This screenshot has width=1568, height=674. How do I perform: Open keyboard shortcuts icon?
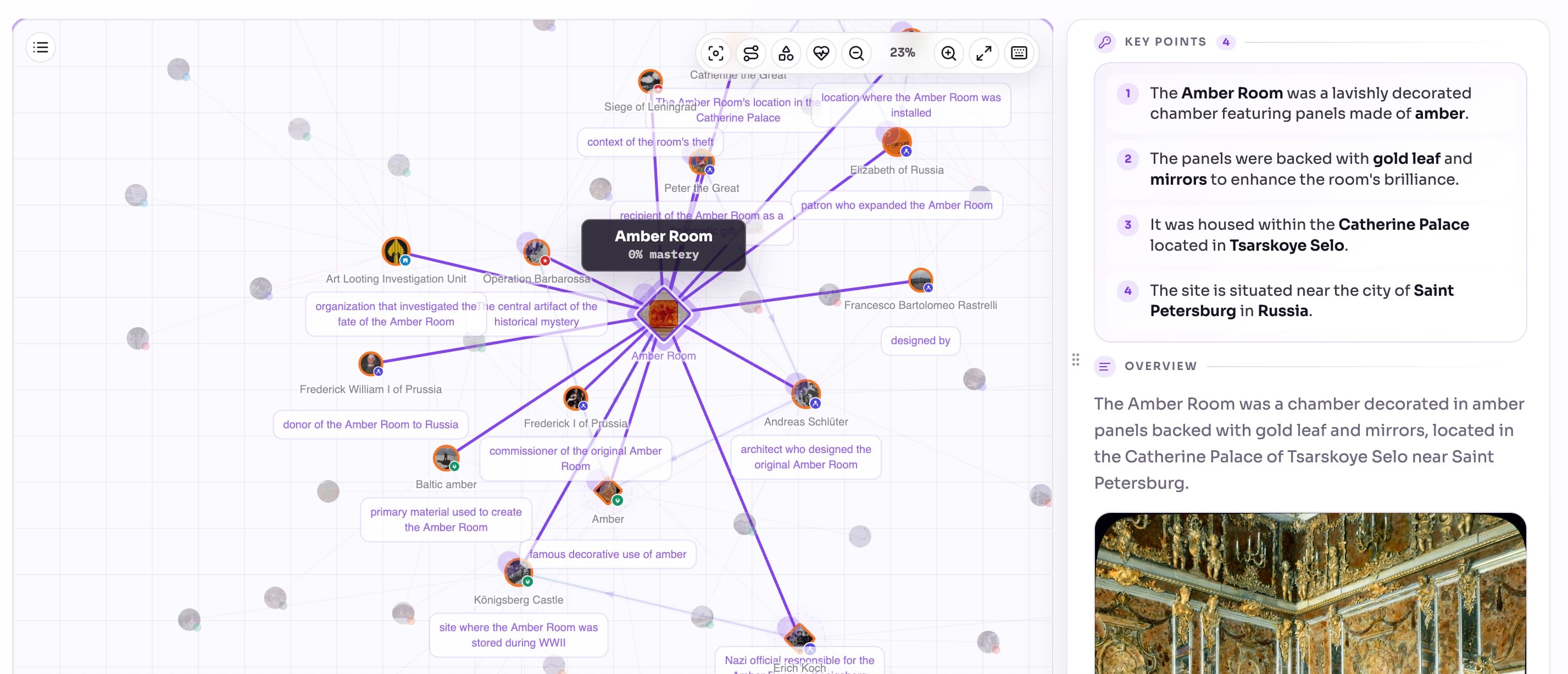[1019, 53]
